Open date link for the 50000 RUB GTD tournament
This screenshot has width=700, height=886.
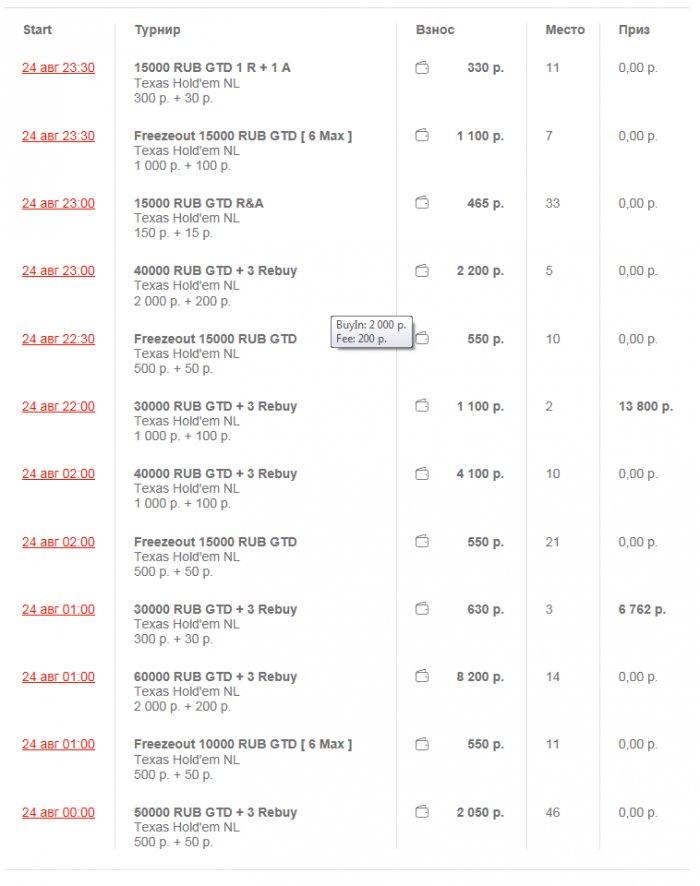coord(58,812)
